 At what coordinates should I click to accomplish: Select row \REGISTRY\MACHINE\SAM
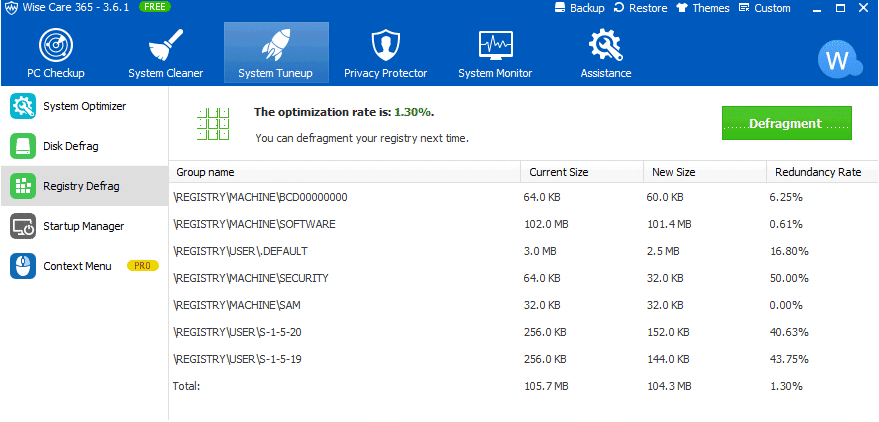pyautogui.click(x=523, y=305)
